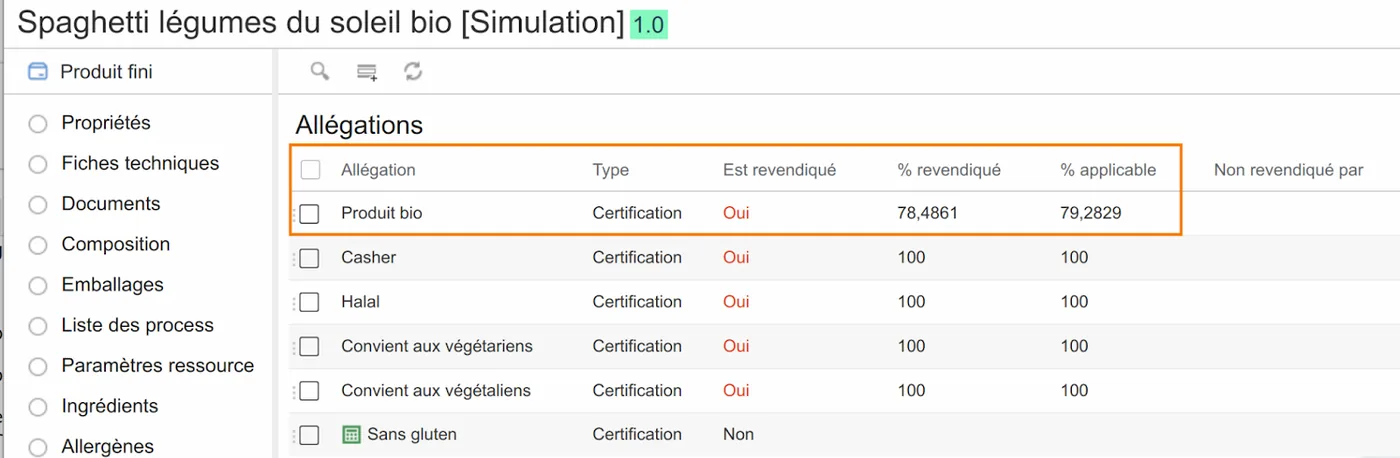Sort by the Type column header

(611, 170)
